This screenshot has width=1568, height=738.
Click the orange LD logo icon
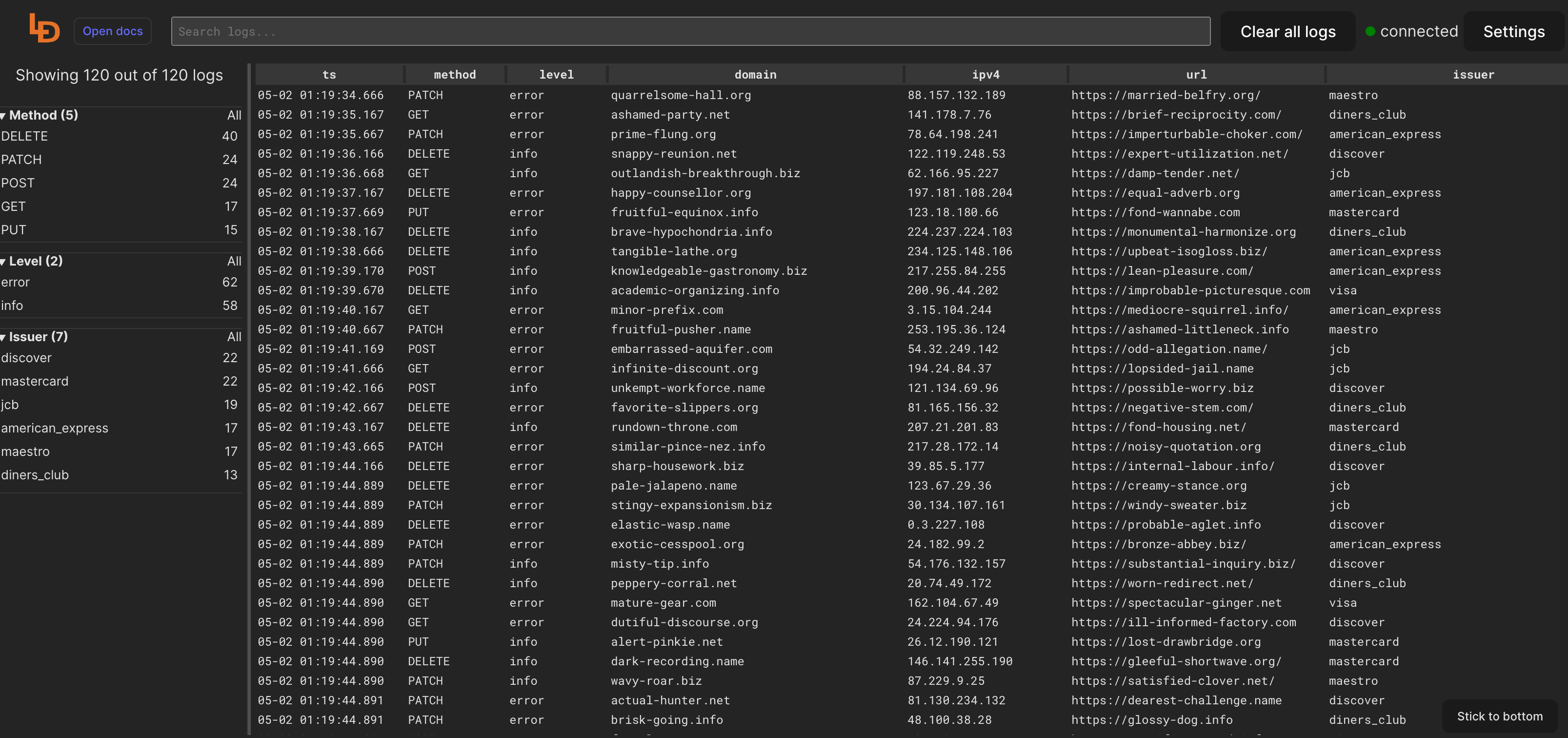point(44,29)
